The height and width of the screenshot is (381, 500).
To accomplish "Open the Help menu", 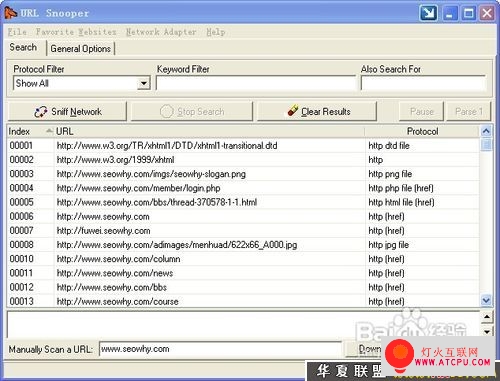I will [215, 32].
